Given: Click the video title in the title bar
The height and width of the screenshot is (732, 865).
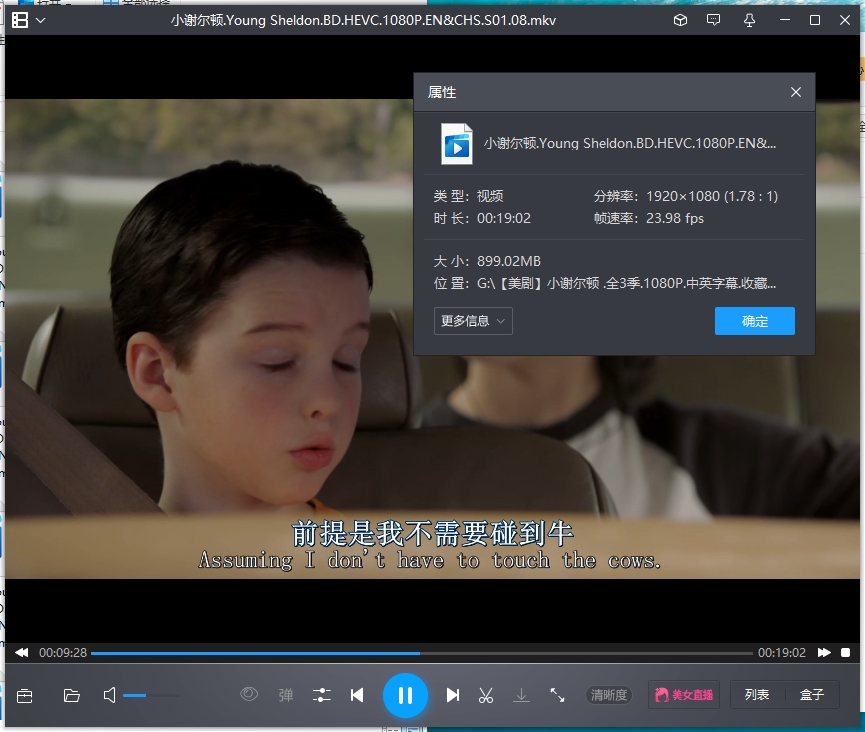Looking at the screenshot, I should [x=364, y=20].
